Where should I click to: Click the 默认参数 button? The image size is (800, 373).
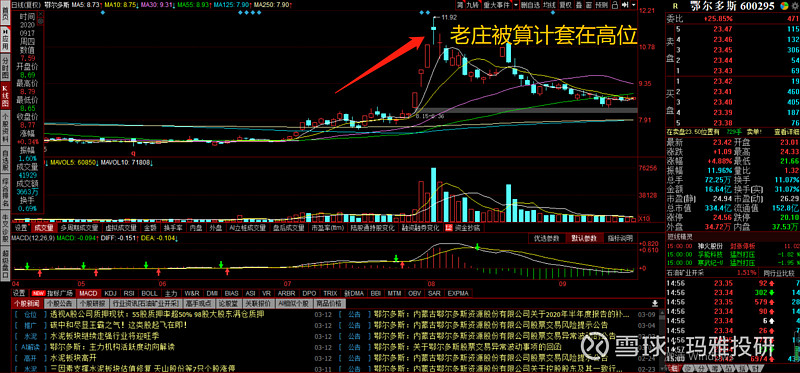click(x=583, y=238)
